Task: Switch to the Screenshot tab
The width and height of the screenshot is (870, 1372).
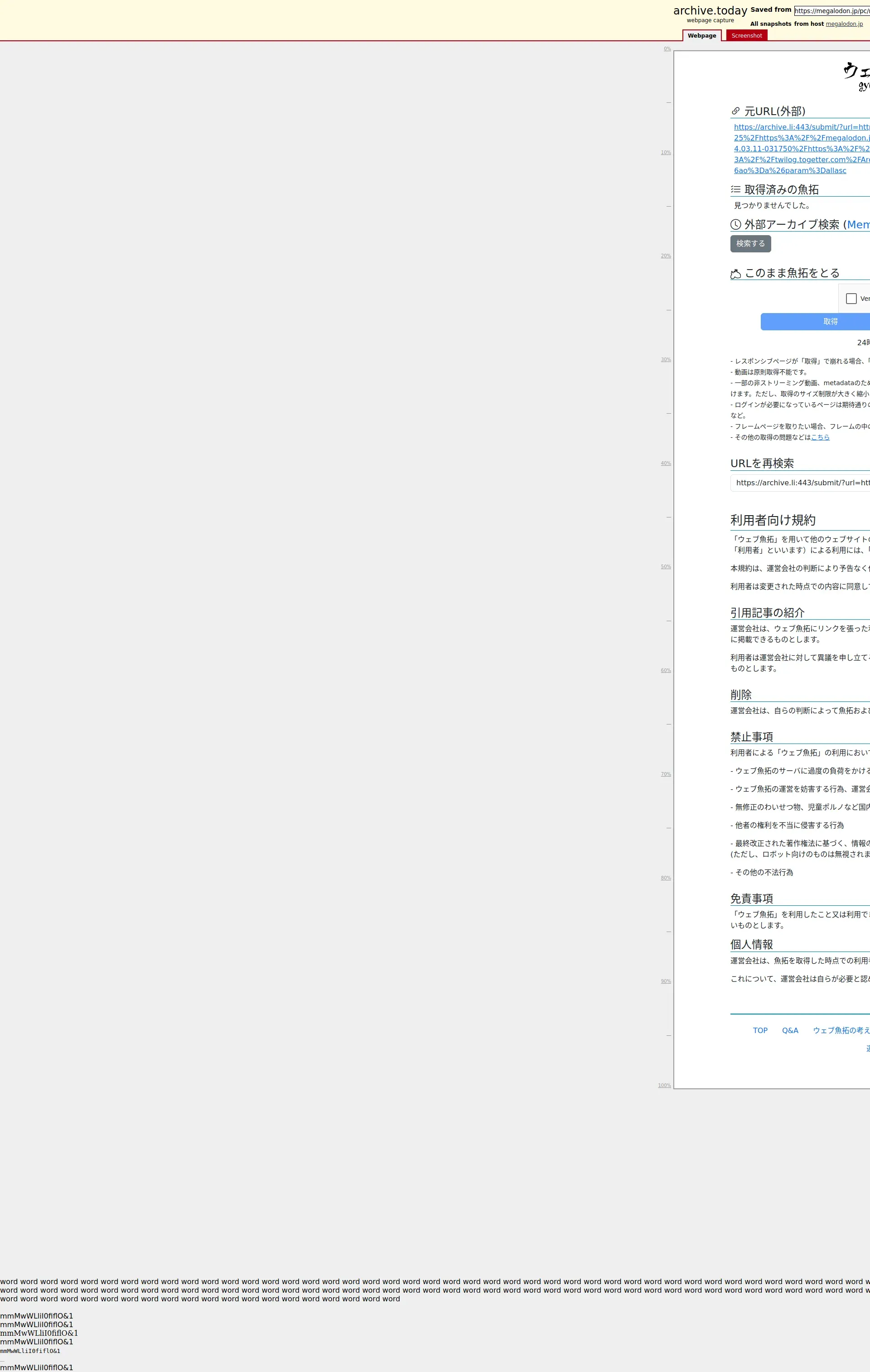Action: tap(746, 35)
